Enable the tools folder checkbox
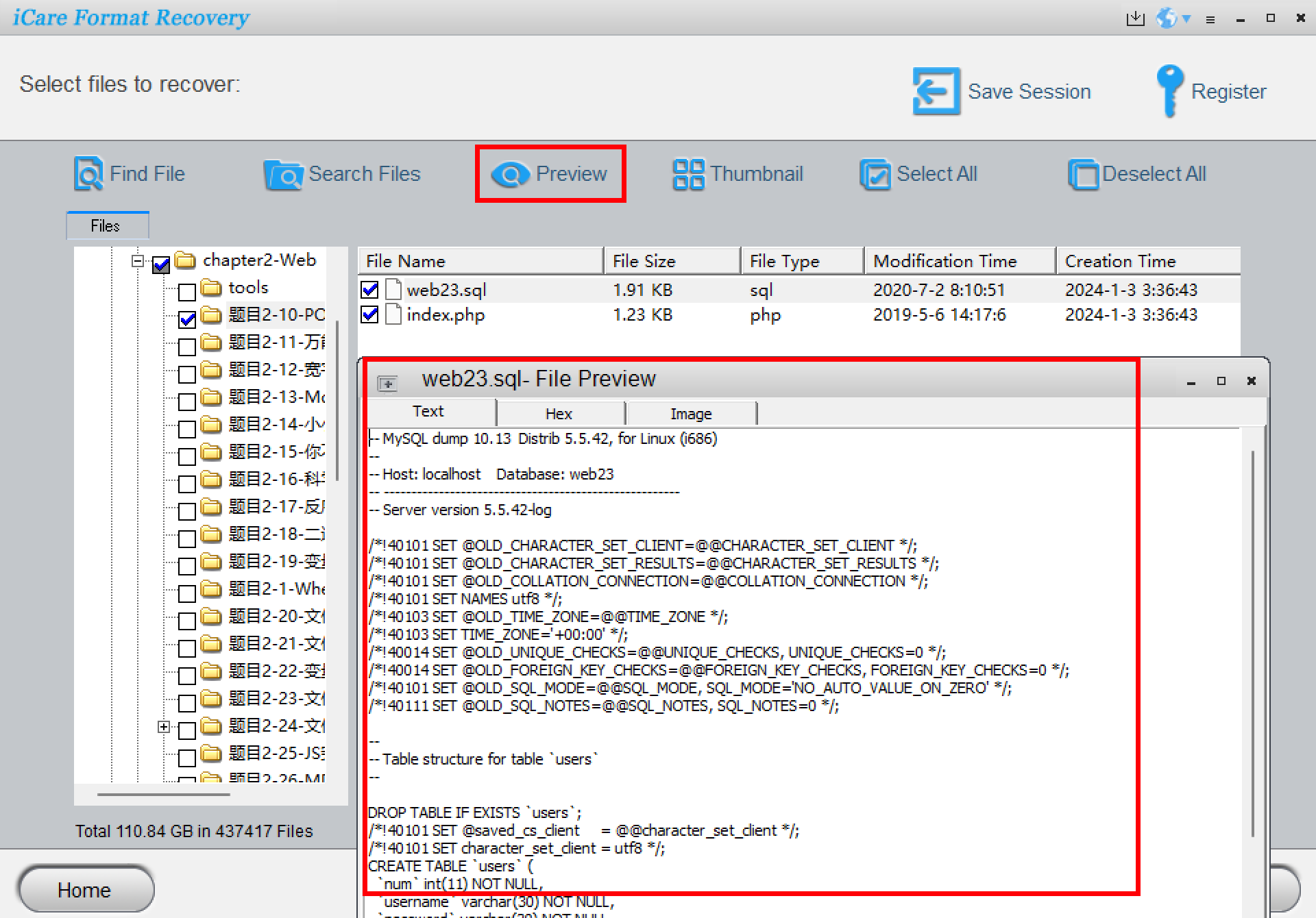1316x918 pixels. 186,291
